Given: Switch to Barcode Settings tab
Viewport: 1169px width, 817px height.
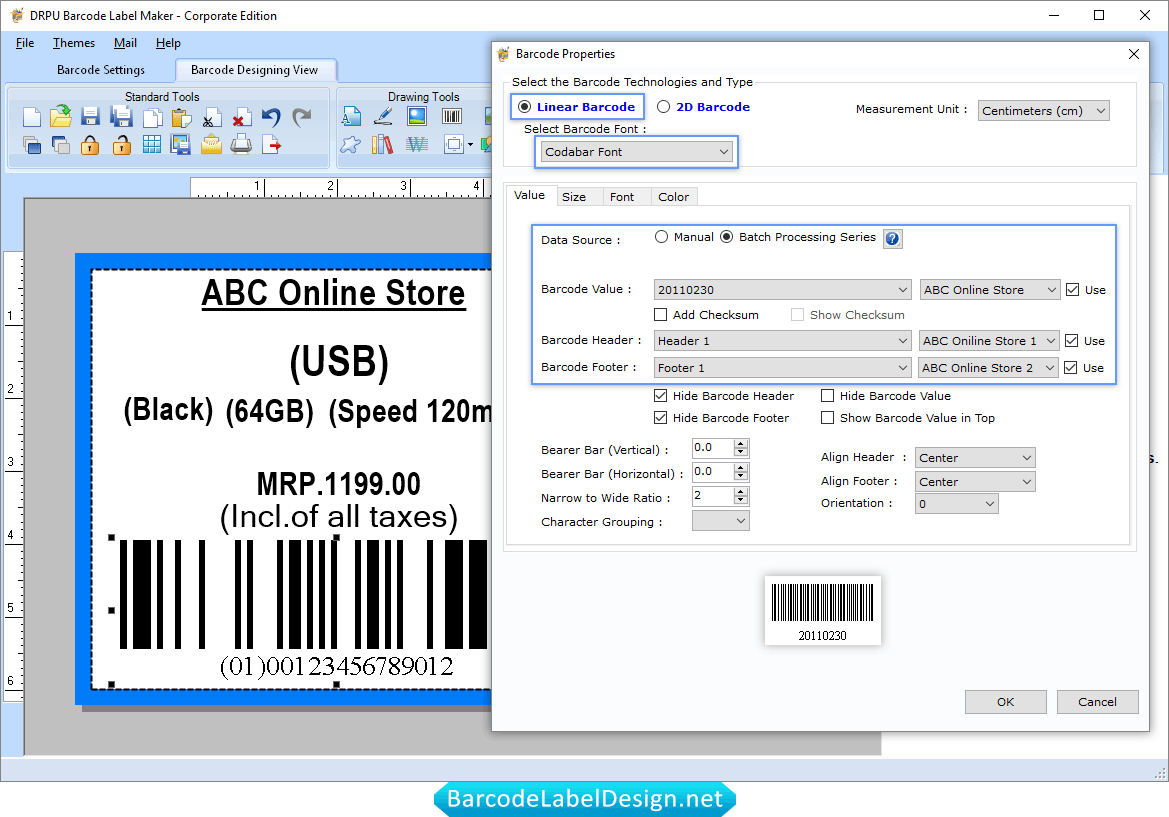Looking at the screenshot, I should coord(101,70).
